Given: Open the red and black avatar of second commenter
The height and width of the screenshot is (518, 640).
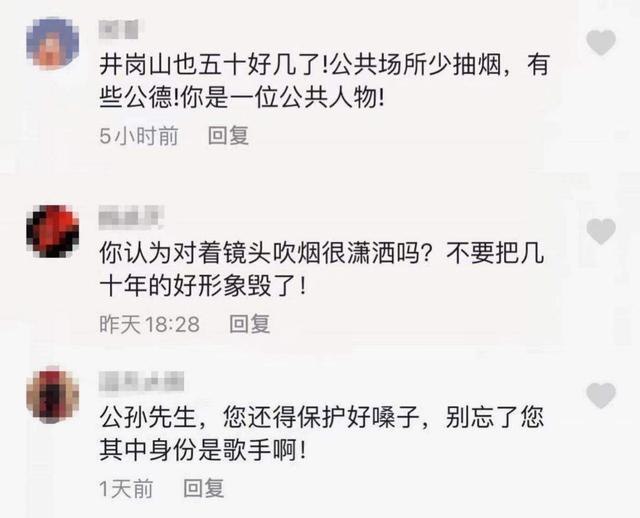Looking at the screenshot, I should click(53, 231).
